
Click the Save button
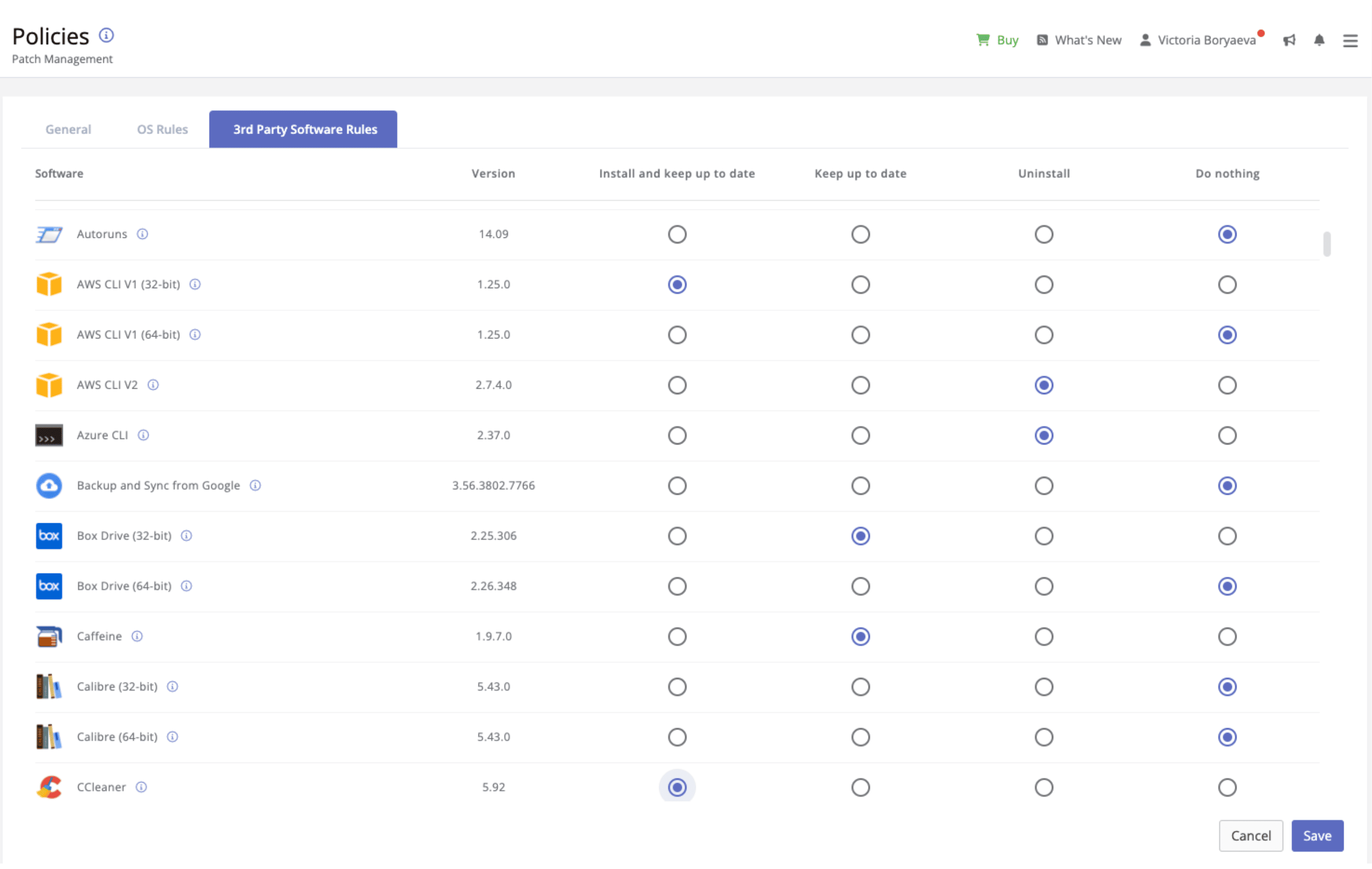tap(1317, 835)
